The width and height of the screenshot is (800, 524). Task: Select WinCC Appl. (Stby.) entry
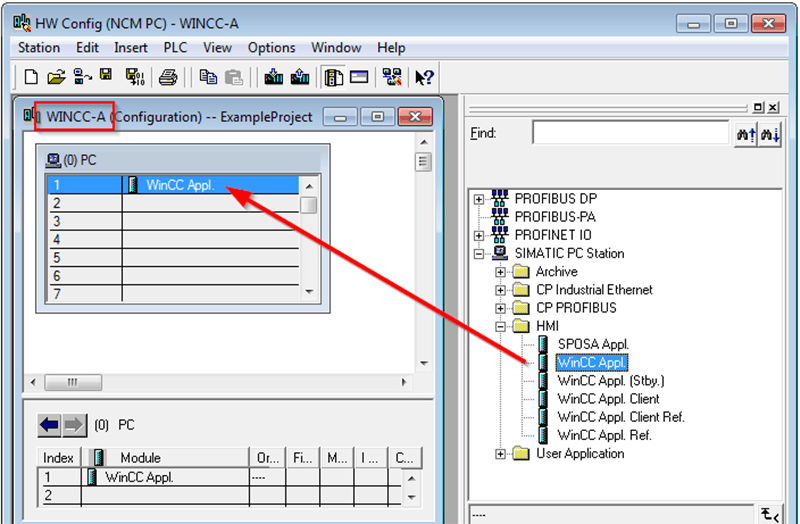(x=611, y=381)
